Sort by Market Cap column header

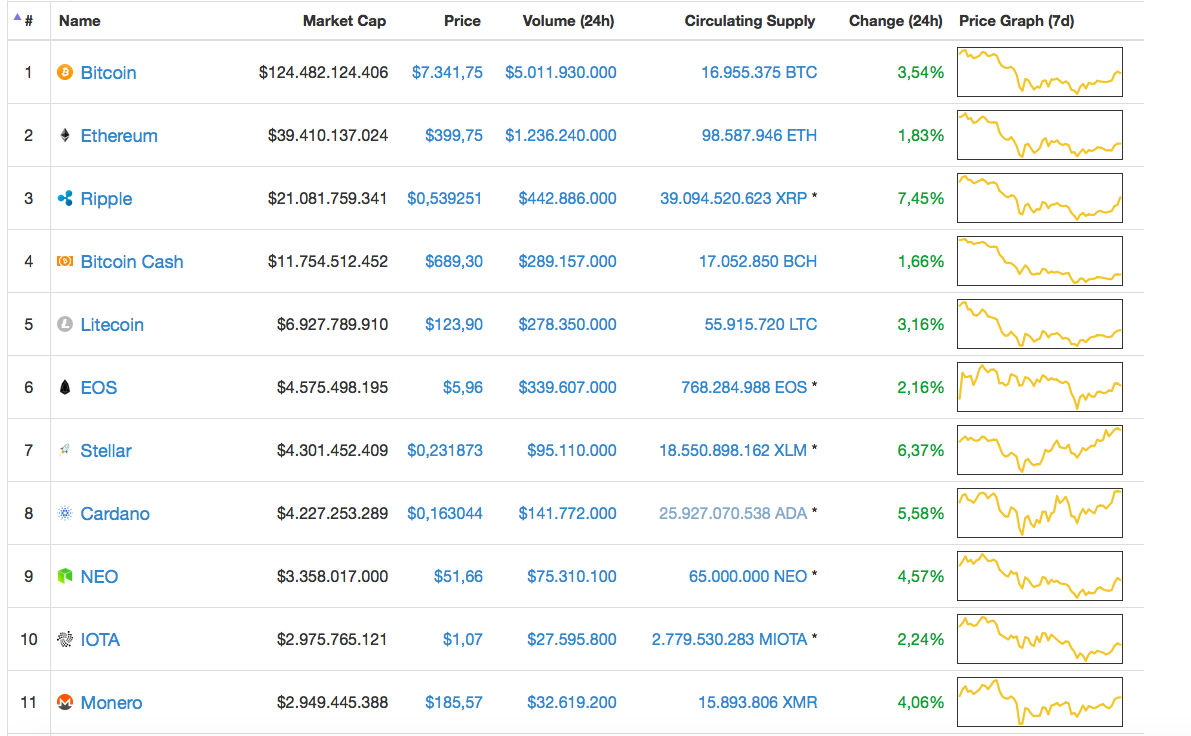click(344, 20)
